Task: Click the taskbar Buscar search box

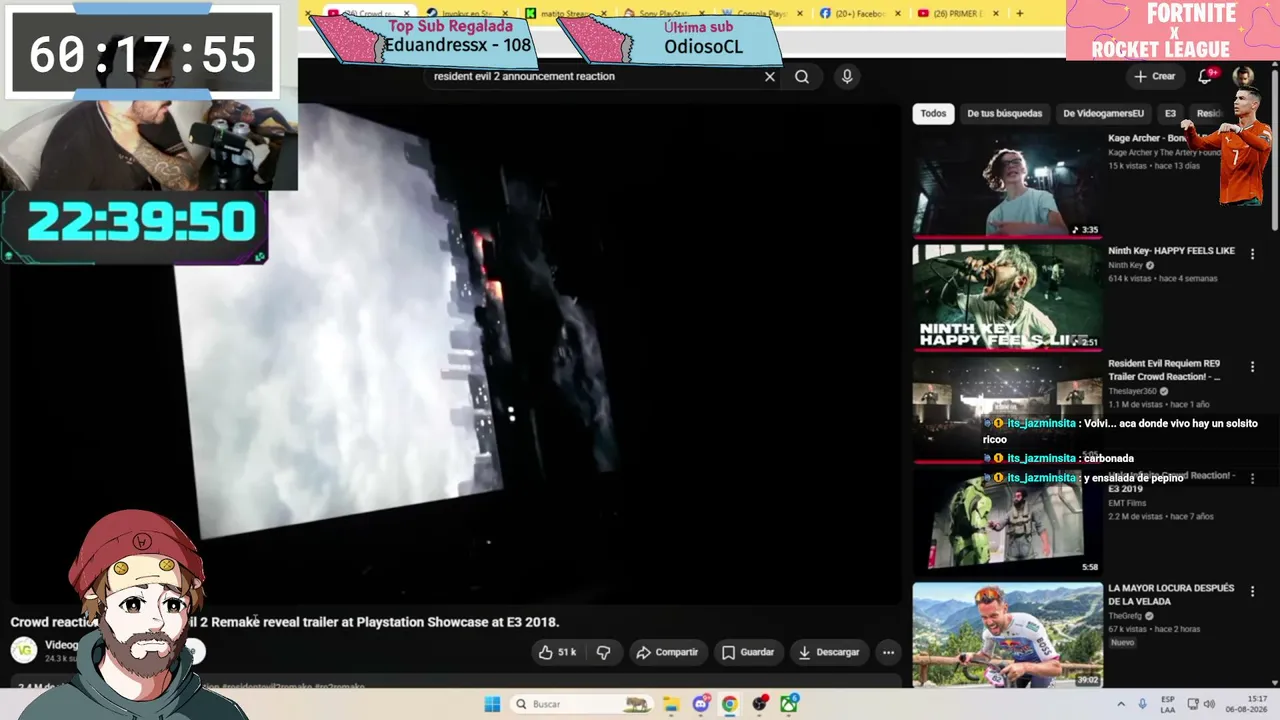Action: pos(583,704)
